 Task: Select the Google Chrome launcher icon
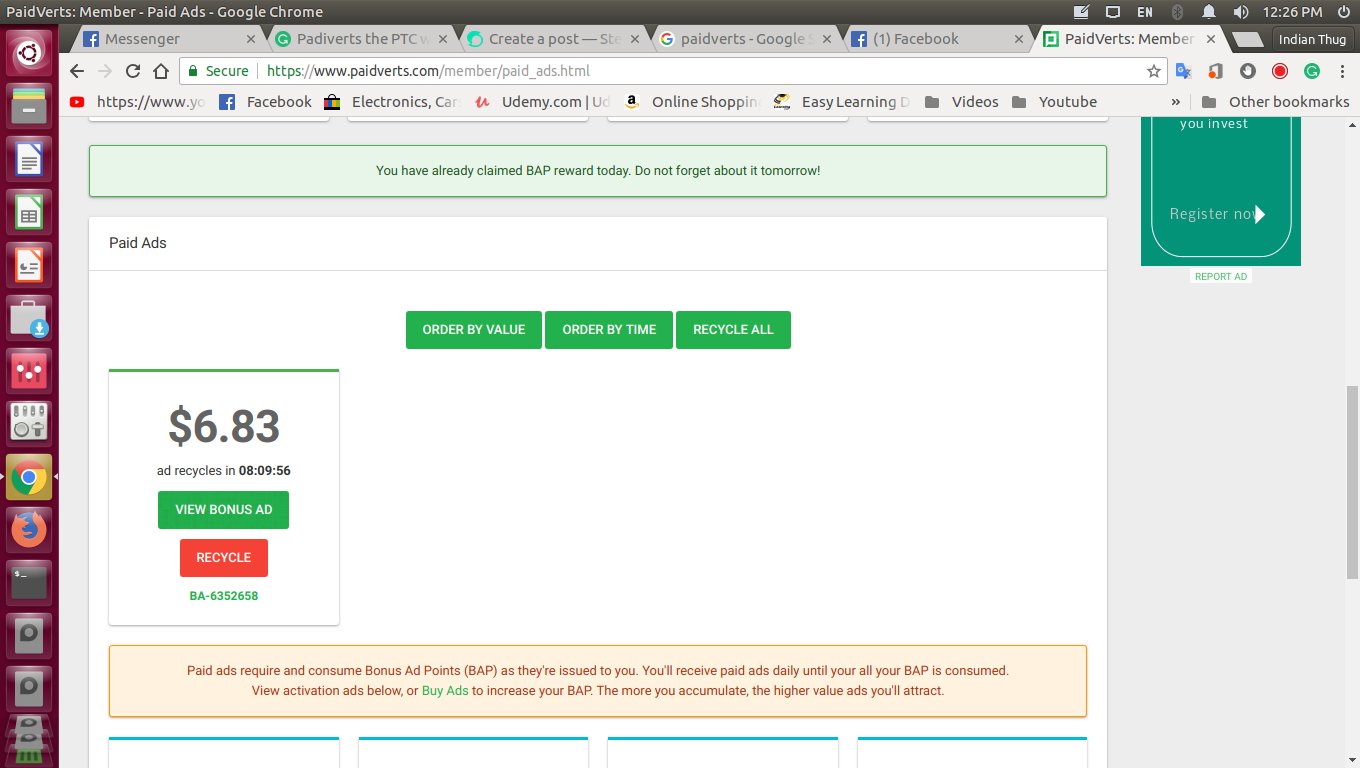click(29, 478)
